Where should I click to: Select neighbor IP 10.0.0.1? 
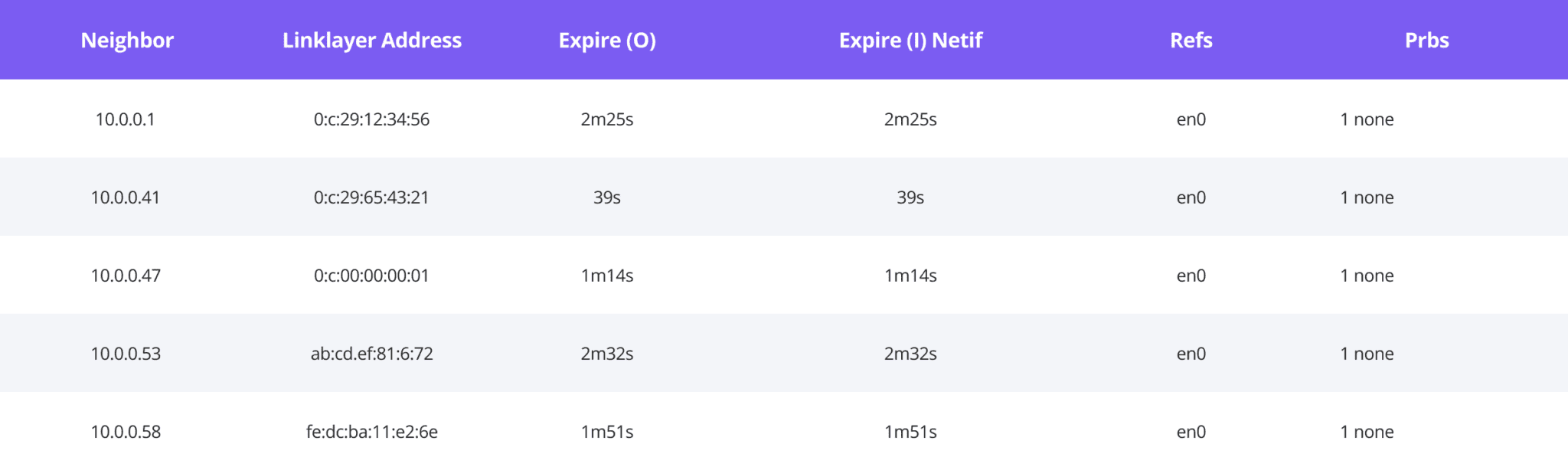coord(125,119)
